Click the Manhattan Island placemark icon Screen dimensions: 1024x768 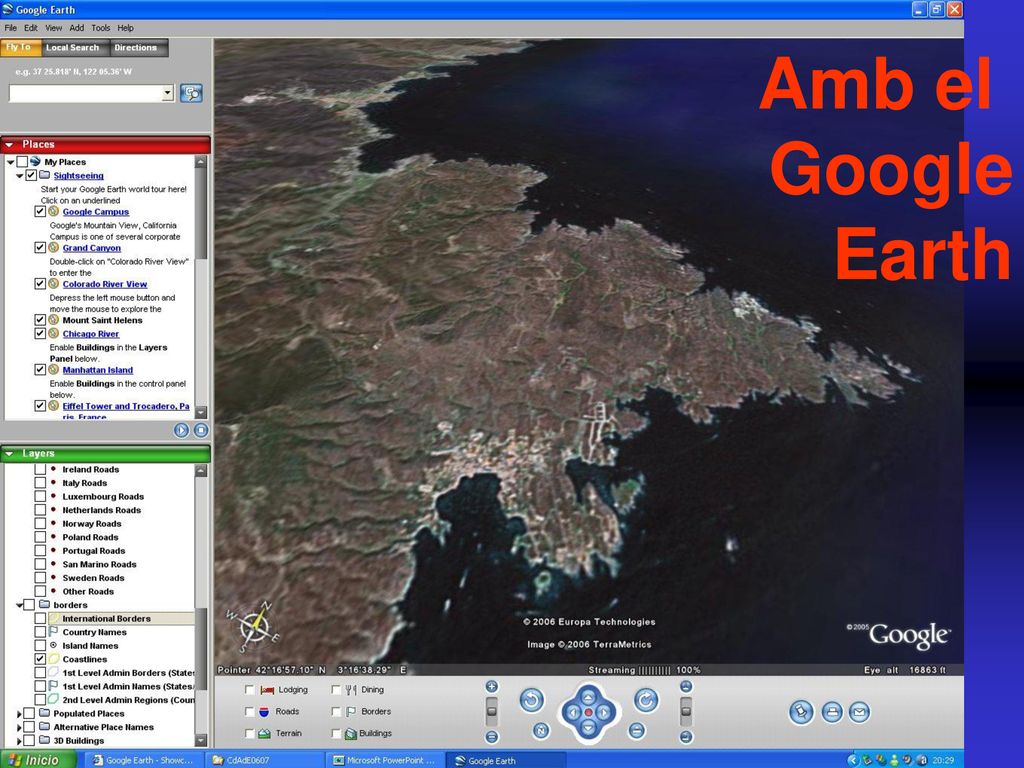[54, 370]
